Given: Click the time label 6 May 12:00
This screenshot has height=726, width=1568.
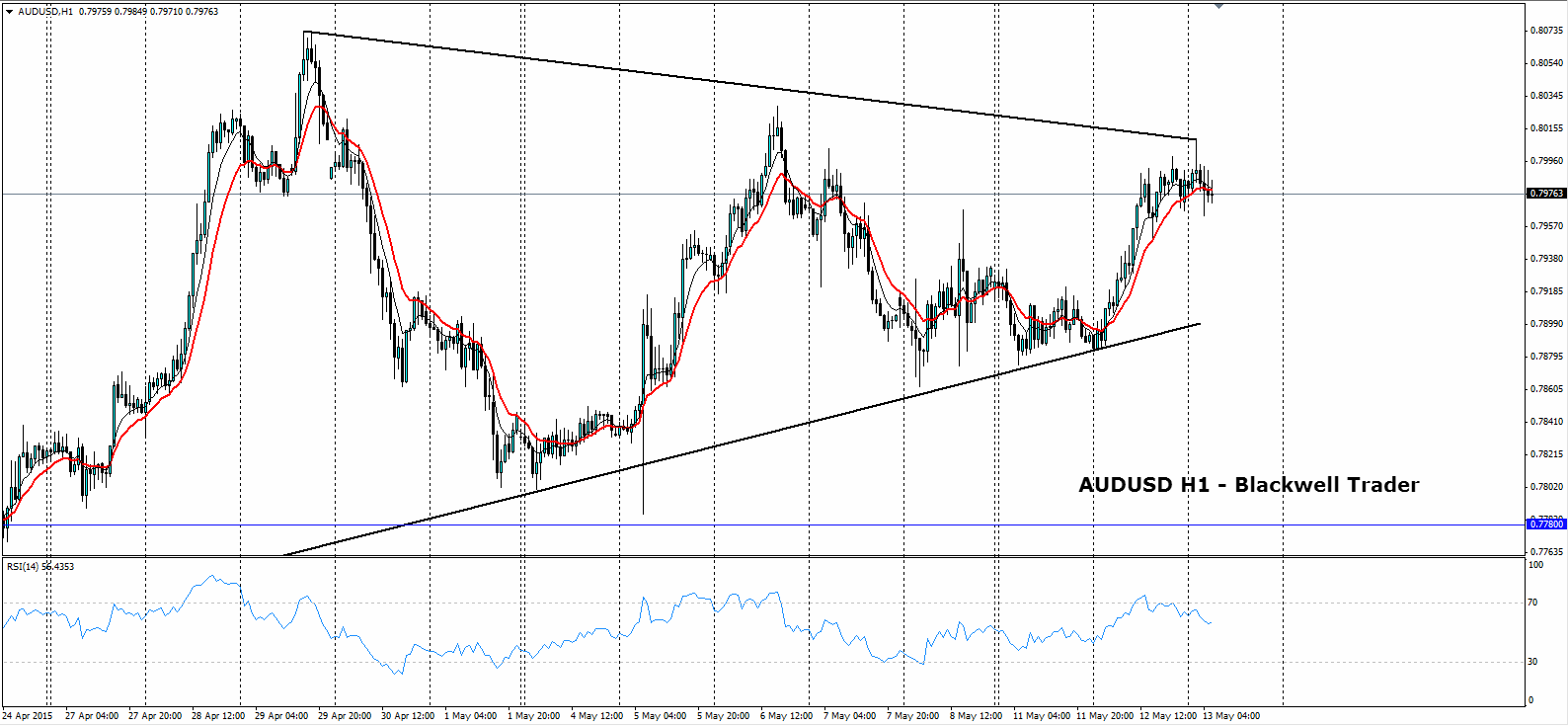Looking at the screenshot, I should pyautogui.click(x=787, y=716).
